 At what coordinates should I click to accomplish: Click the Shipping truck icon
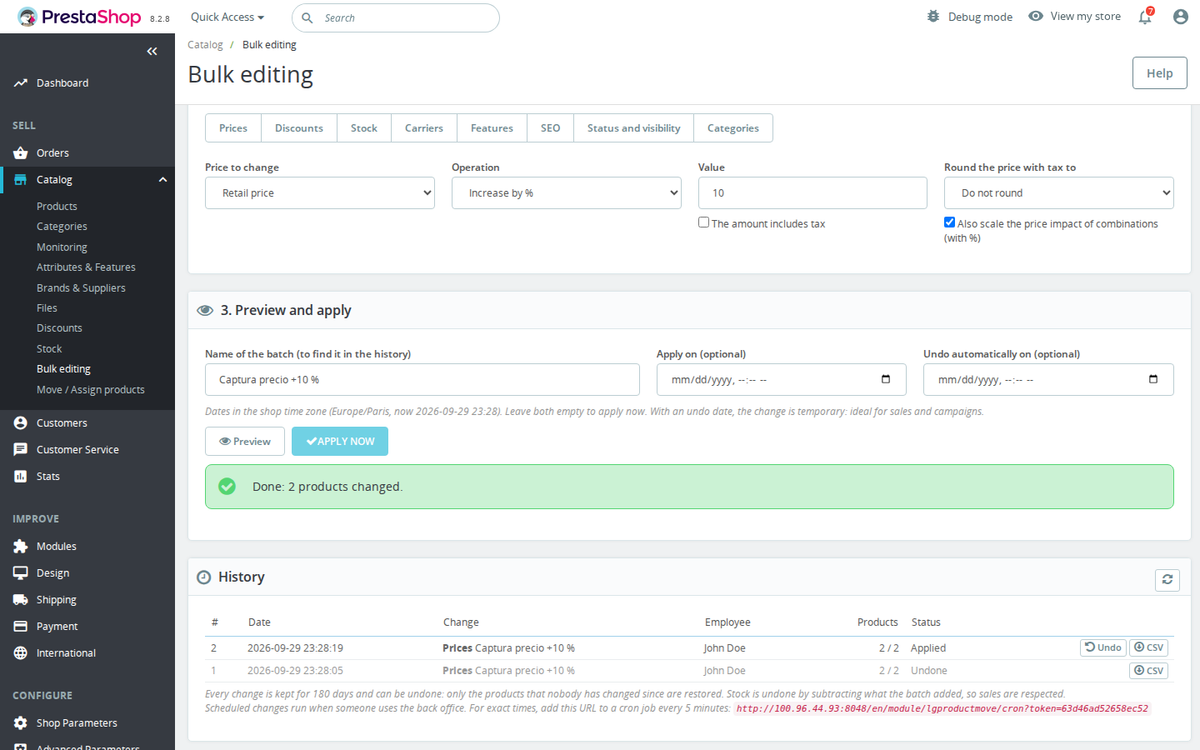pyautogui.click(x=20, y=600)
